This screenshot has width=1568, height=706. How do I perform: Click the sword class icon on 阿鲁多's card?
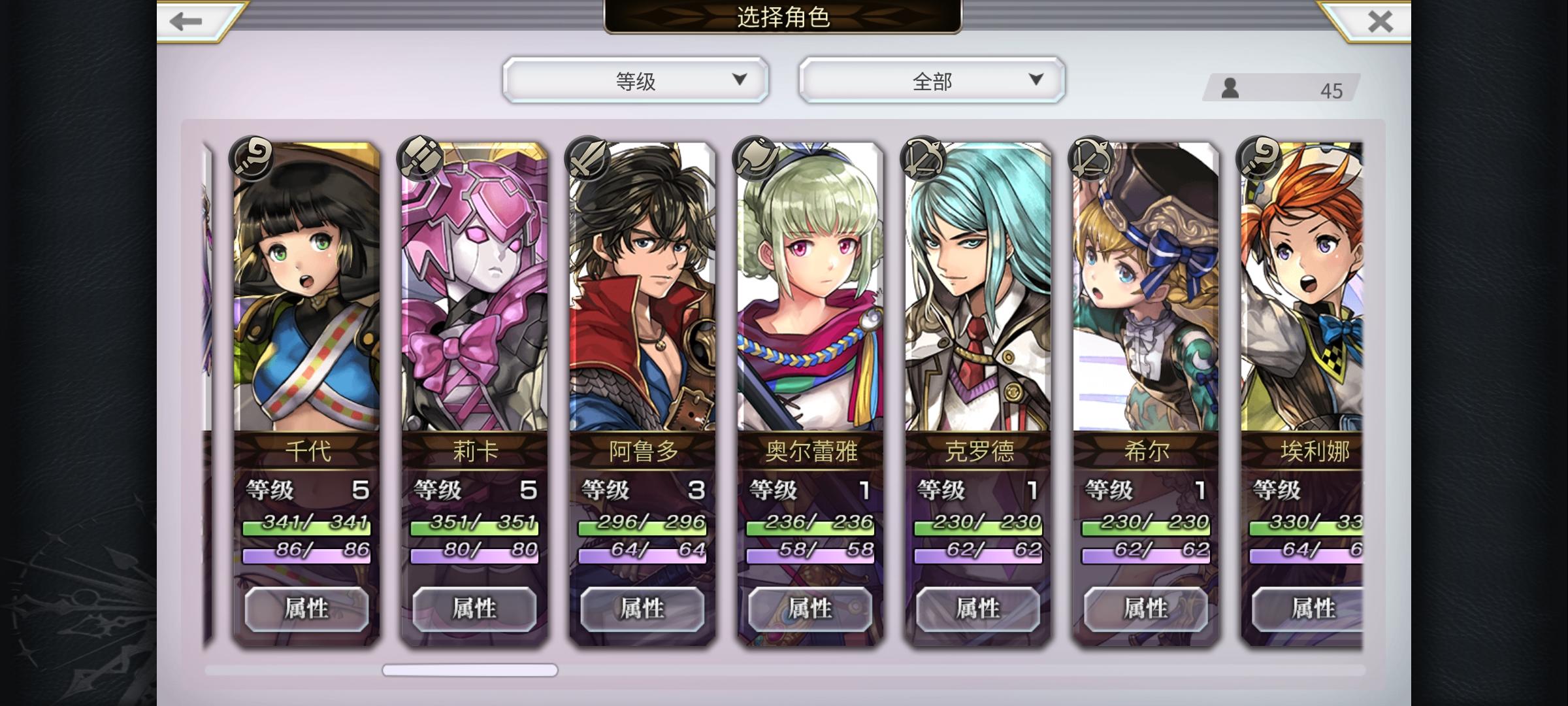tap(587, 158)
